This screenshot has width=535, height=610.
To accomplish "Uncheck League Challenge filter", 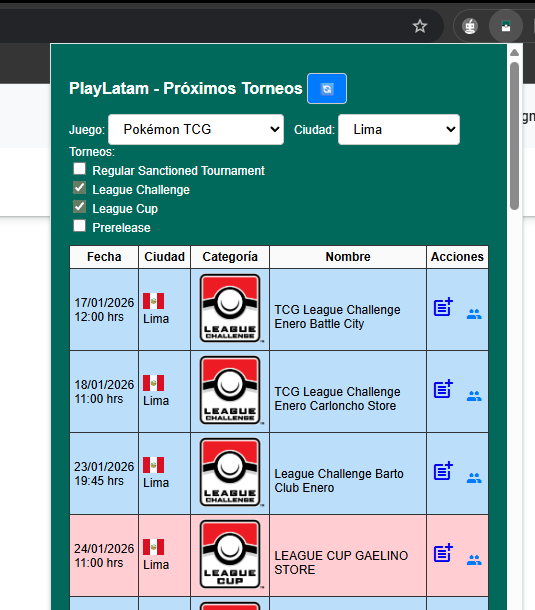I will pos(80,188).
